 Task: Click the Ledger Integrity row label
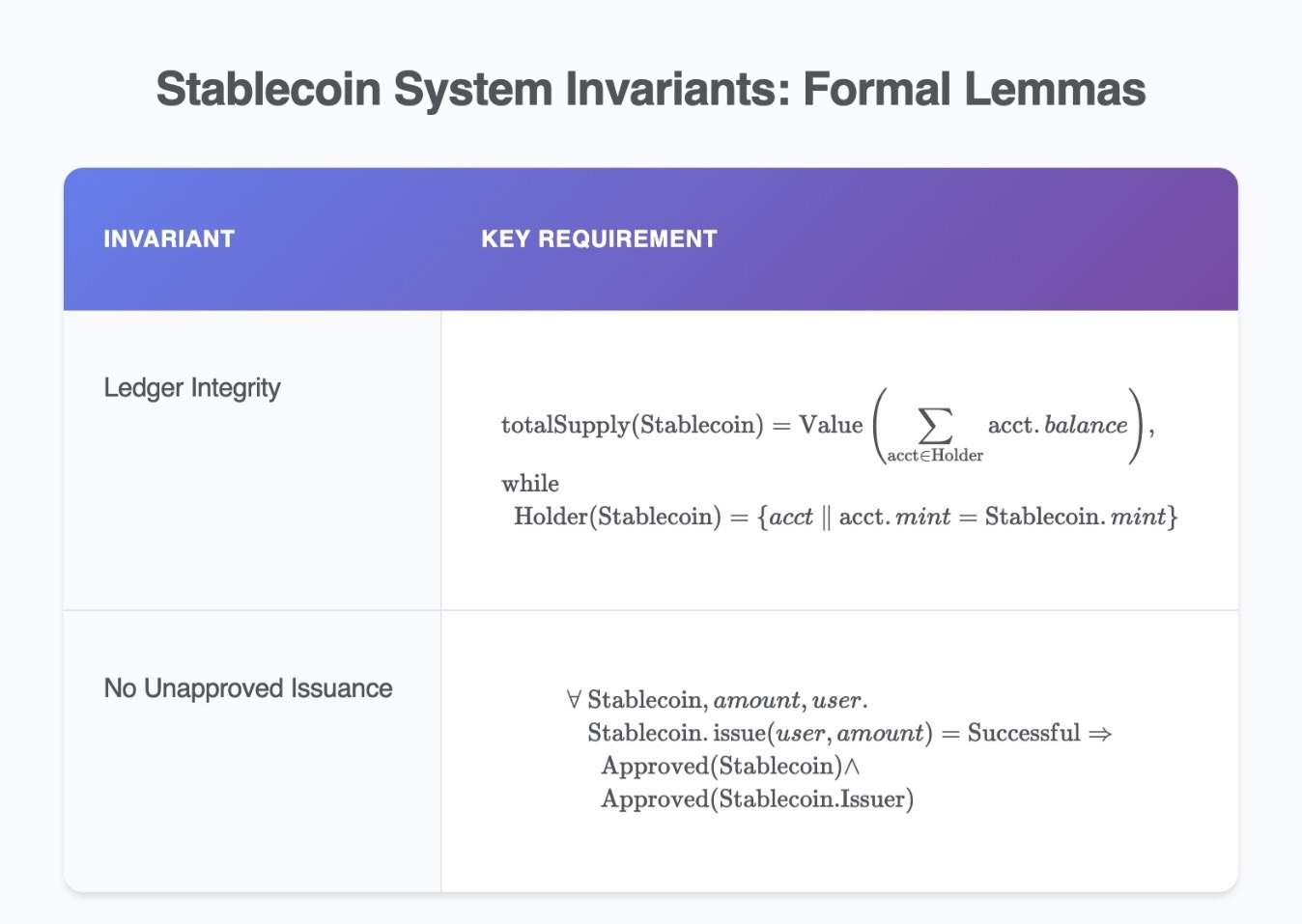pos(192,388)
